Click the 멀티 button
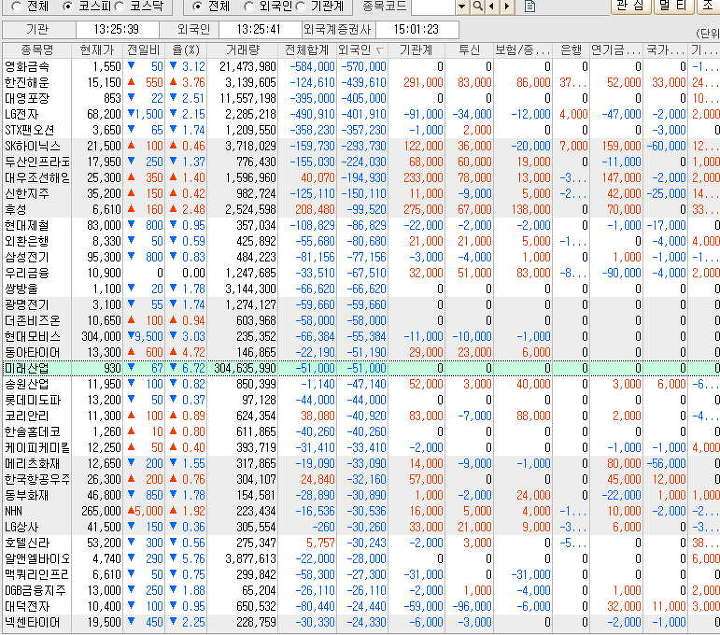Image resolution: width=720 pixels, height=635 pixels. (x=672, y=6)
